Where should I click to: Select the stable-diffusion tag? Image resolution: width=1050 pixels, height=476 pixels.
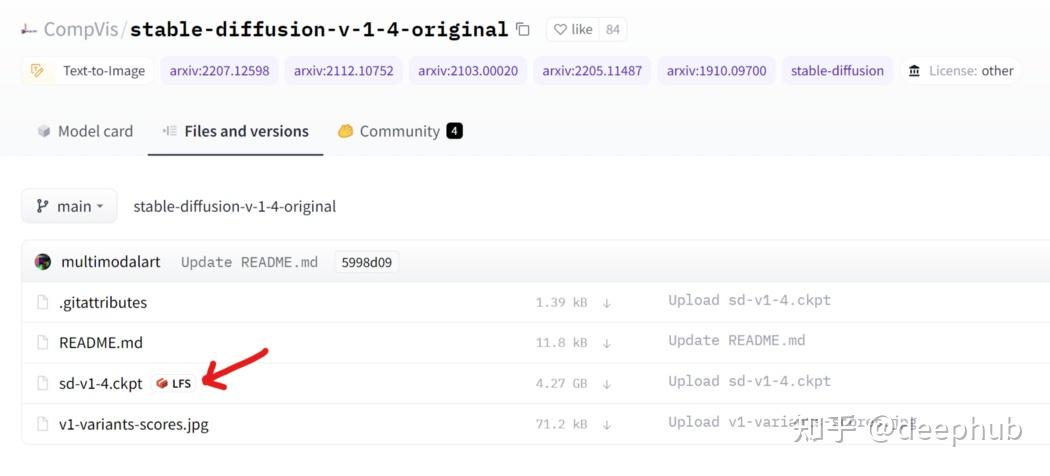837,71
